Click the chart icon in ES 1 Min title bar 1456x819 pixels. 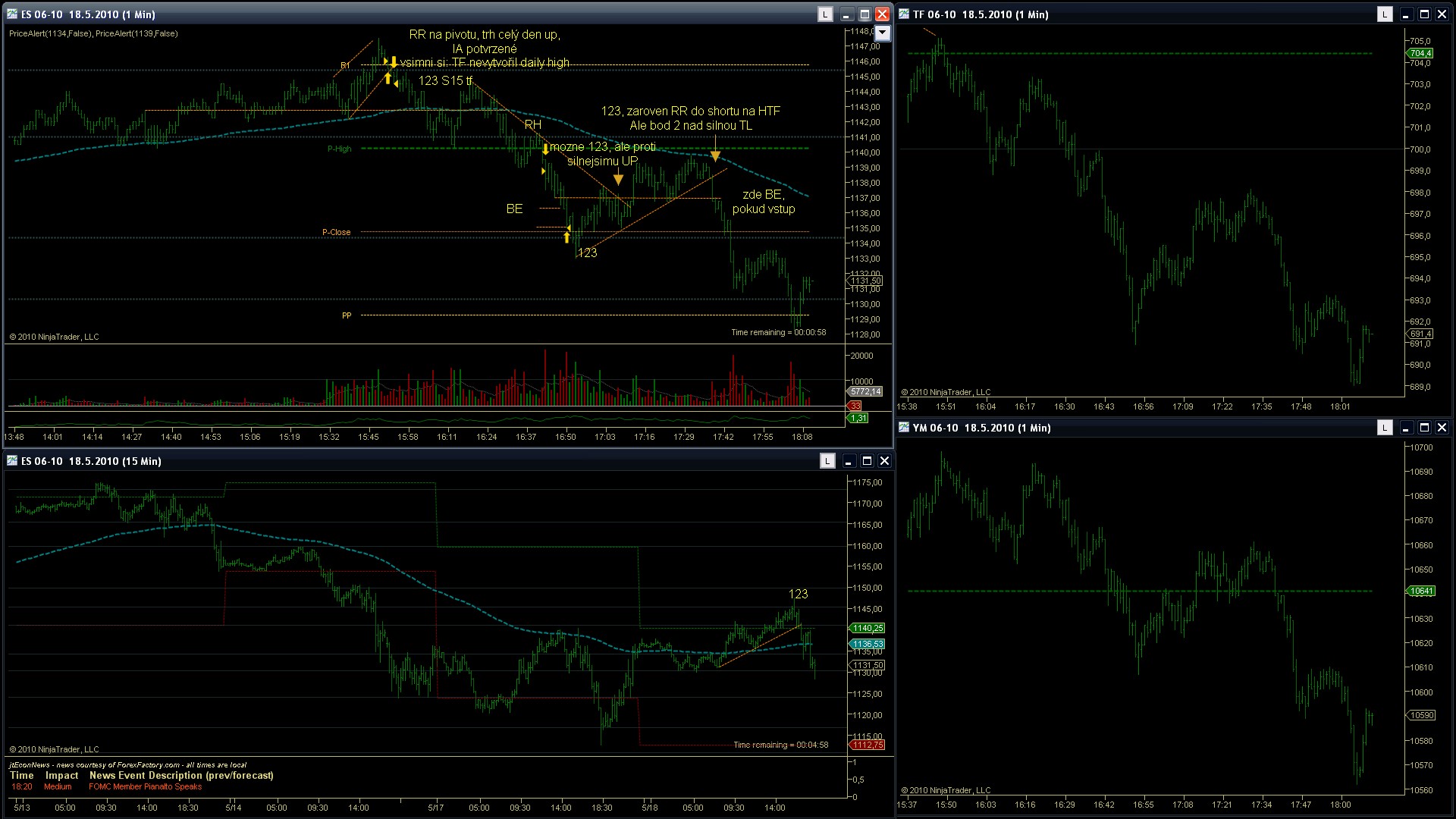12,14
